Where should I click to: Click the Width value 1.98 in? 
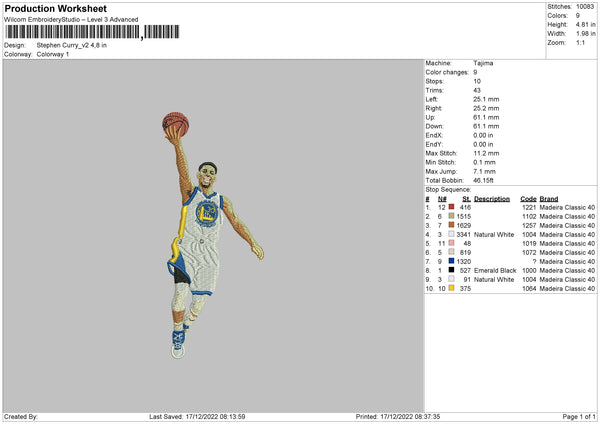tap(585, 34)
